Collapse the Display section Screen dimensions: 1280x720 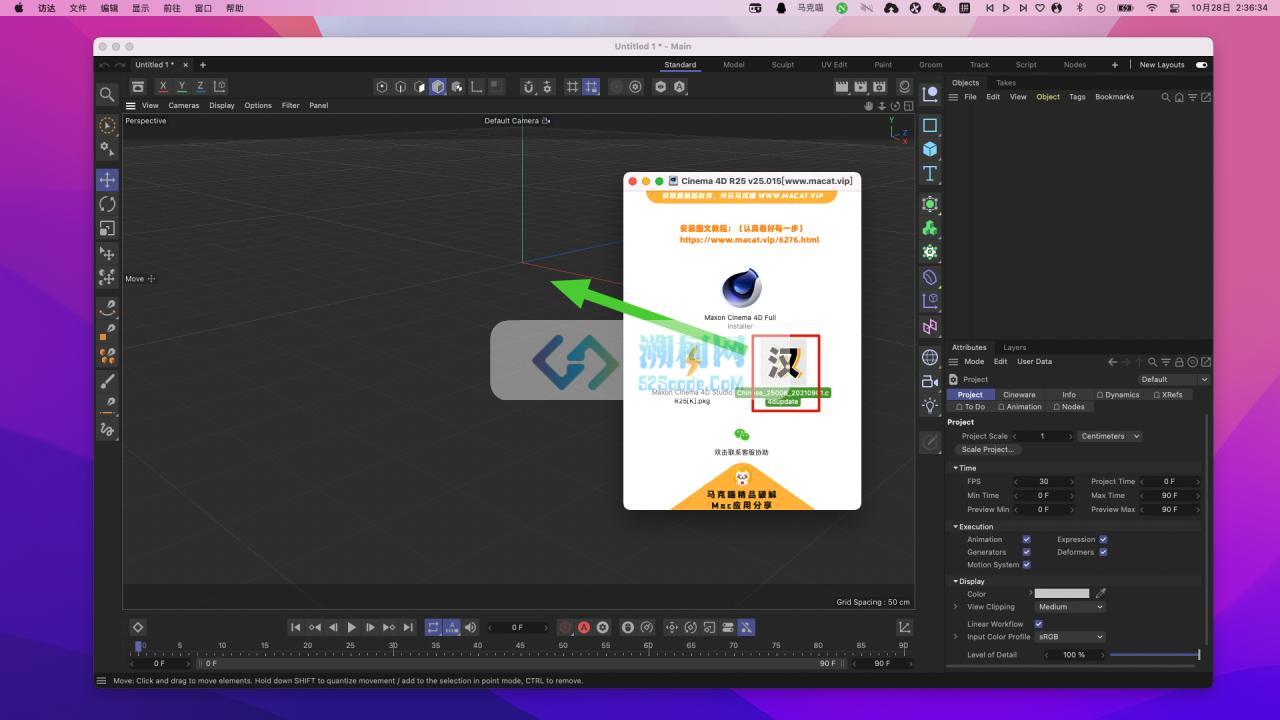[x=956, y=581]
